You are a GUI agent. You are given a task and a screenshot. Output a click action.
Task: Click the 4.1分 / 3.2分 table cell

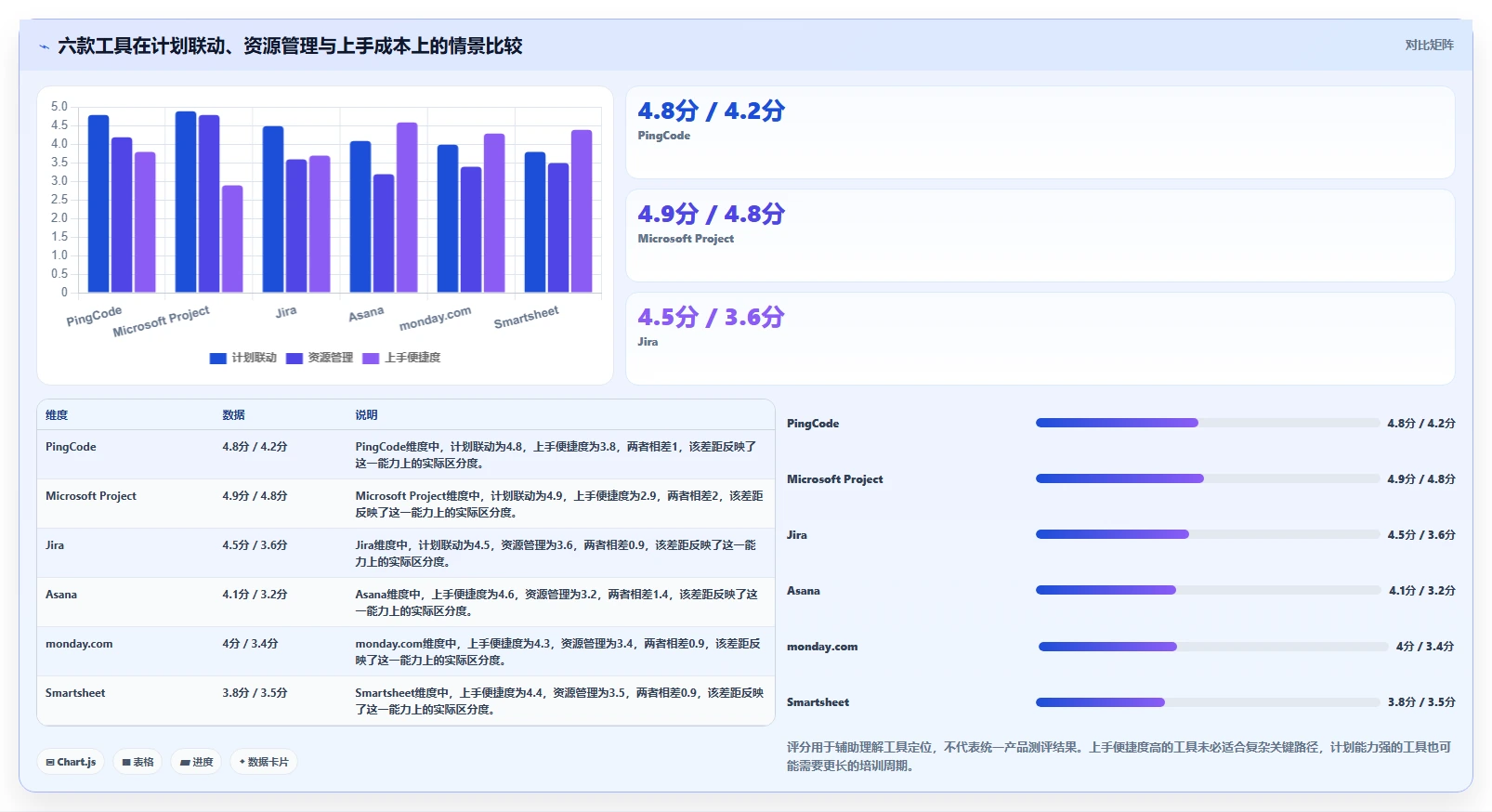point(255,595)
